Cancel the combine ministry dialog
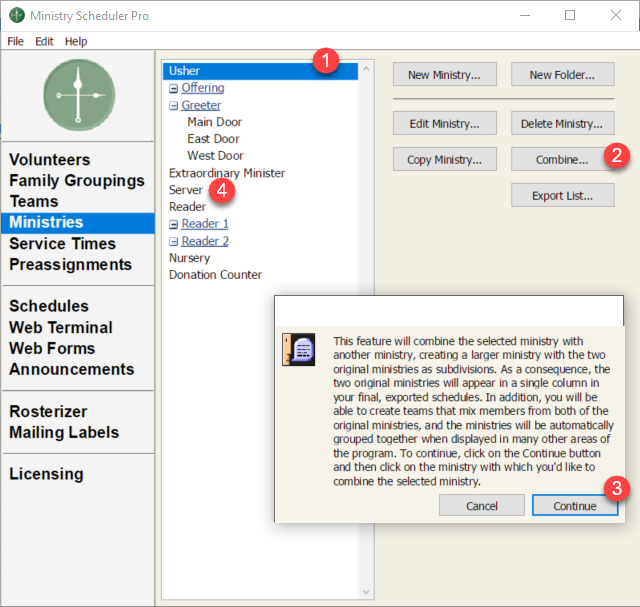The height and width of the screenshot is (607, 640). [482, 505]
